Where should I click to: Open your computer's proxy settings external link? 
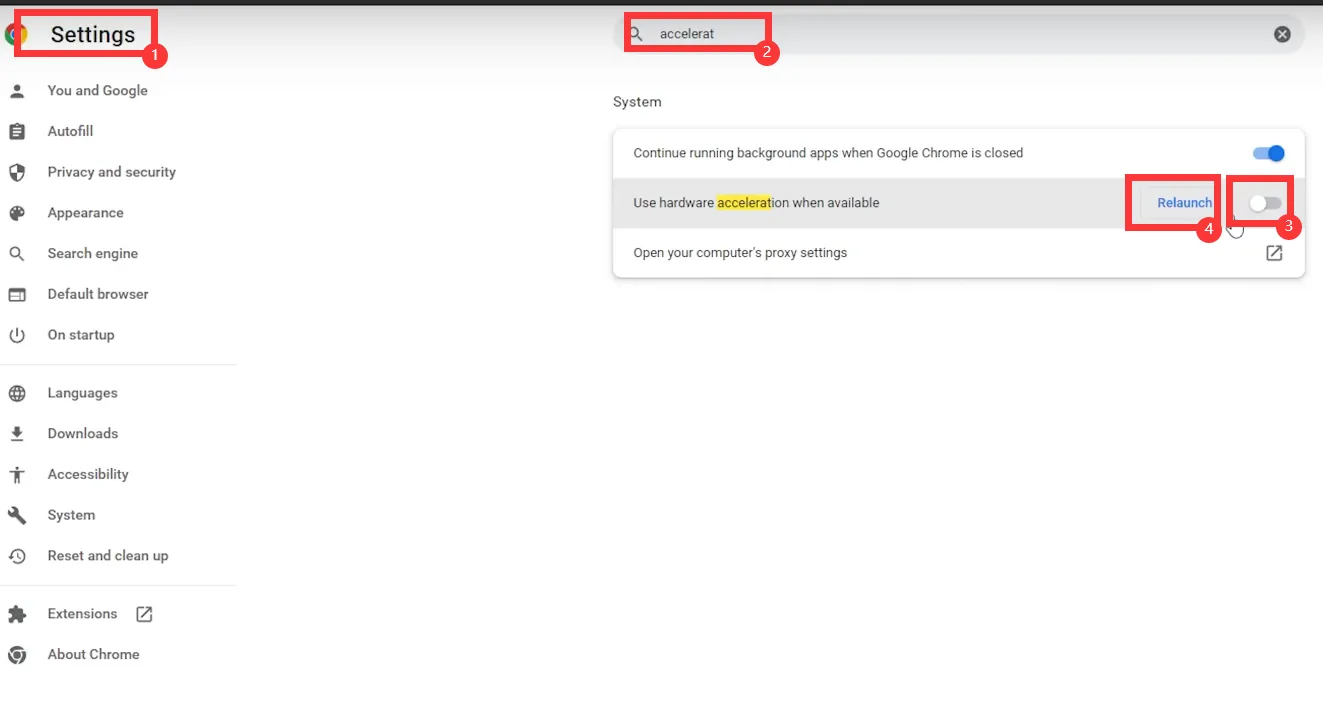pos(1274,253)
